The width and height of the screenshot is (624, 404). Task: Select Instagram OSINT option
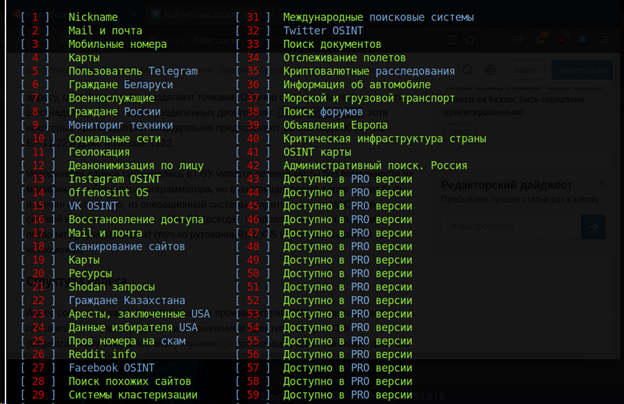tap(114, 179)
